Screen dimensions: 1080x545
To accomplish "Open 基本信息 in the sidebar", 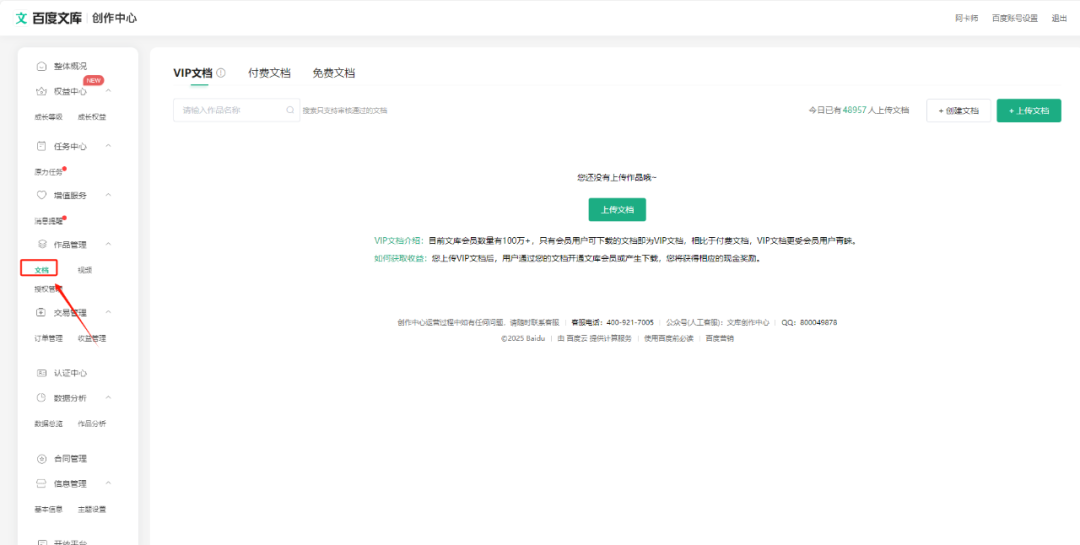I will click(48, 509).
